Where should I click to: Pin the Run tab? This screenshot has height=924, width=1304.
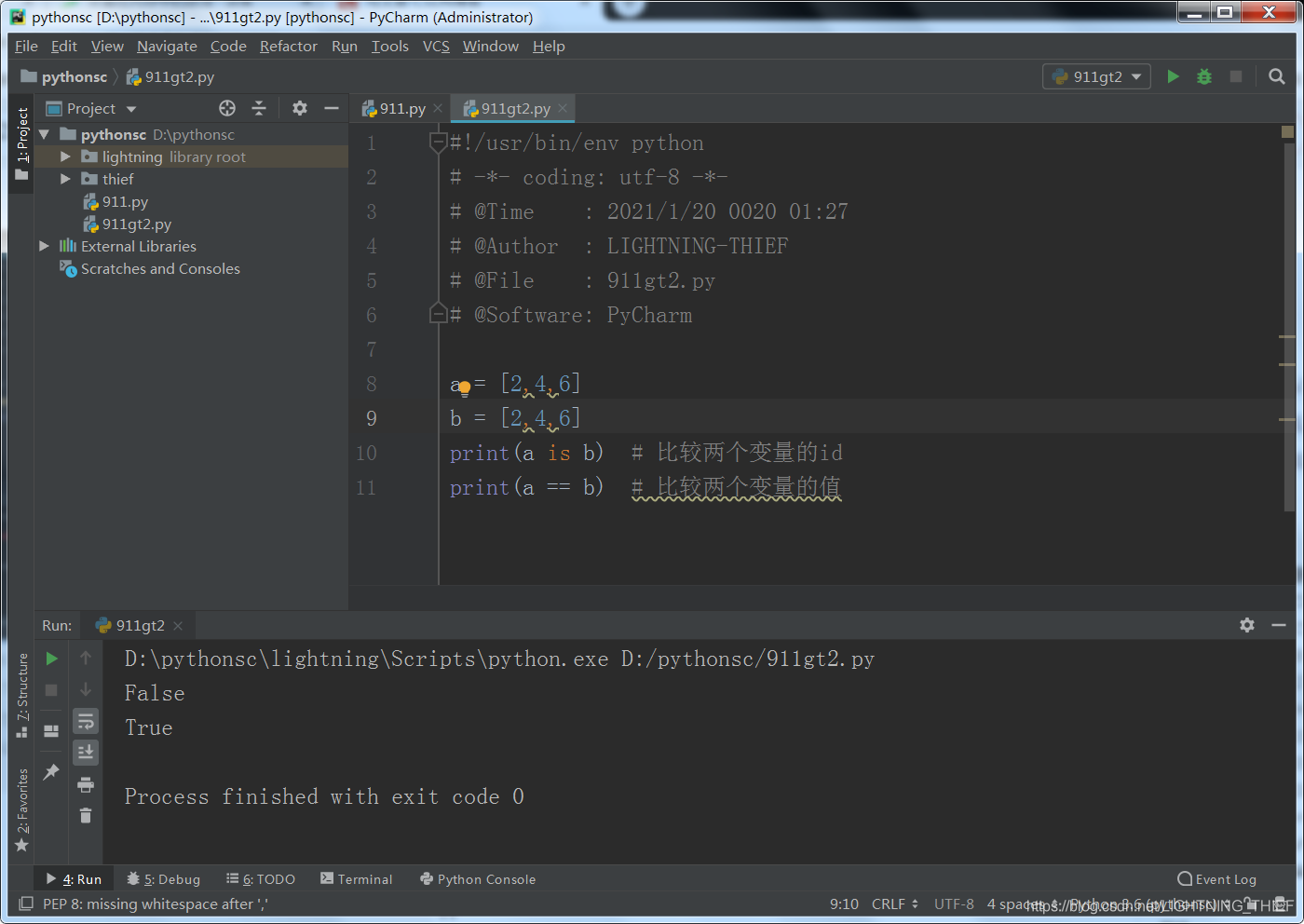(x=51, y=771)
